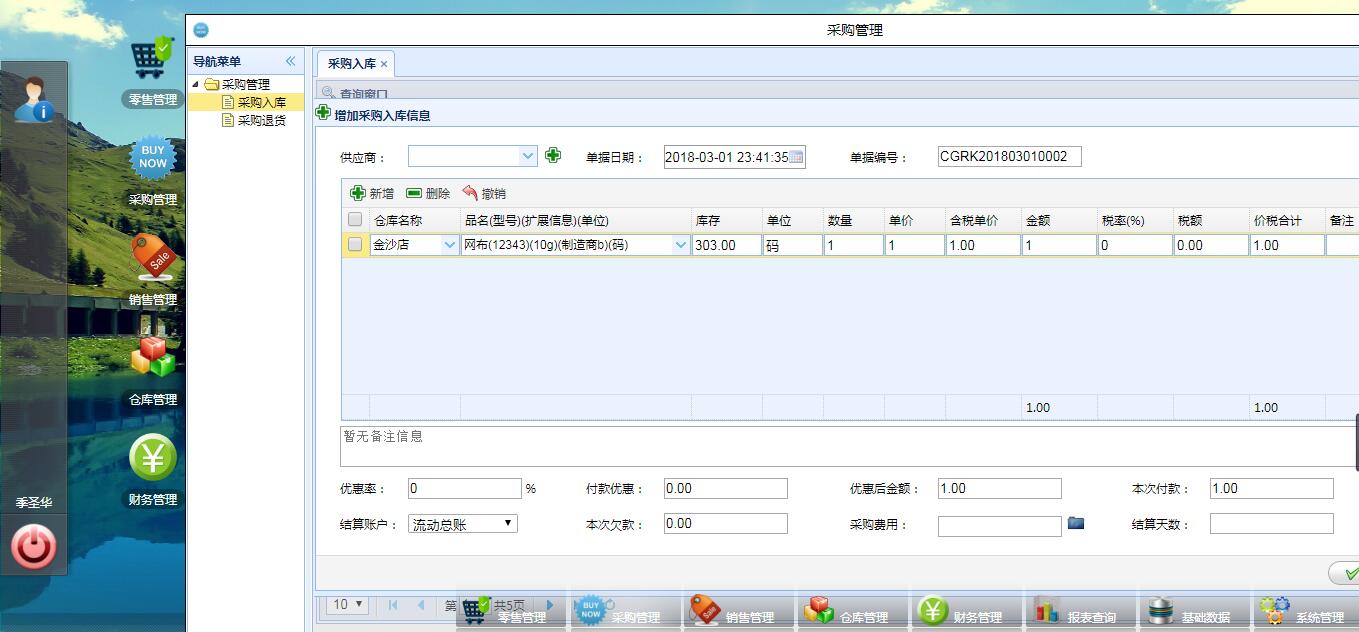Open the 供应商 supplier dropdown

[529, 156]
